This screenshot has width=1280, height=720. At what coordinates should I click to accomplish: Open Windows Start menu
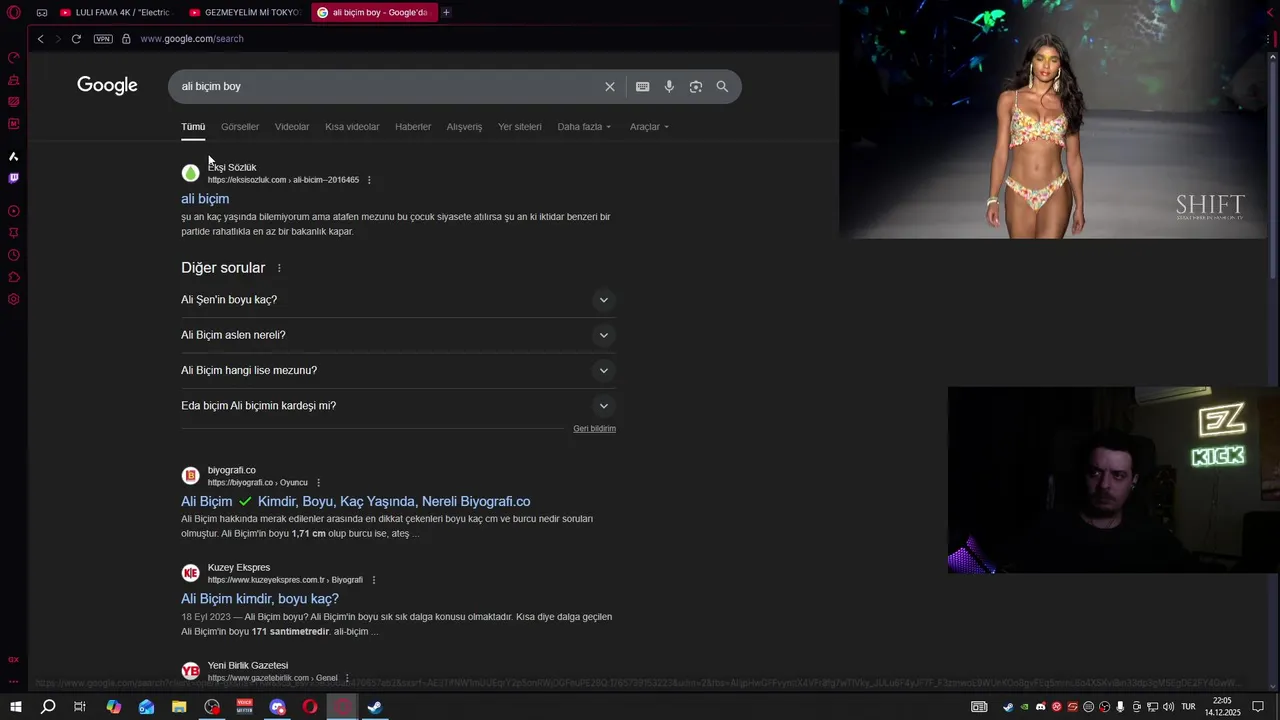point(15,707)
